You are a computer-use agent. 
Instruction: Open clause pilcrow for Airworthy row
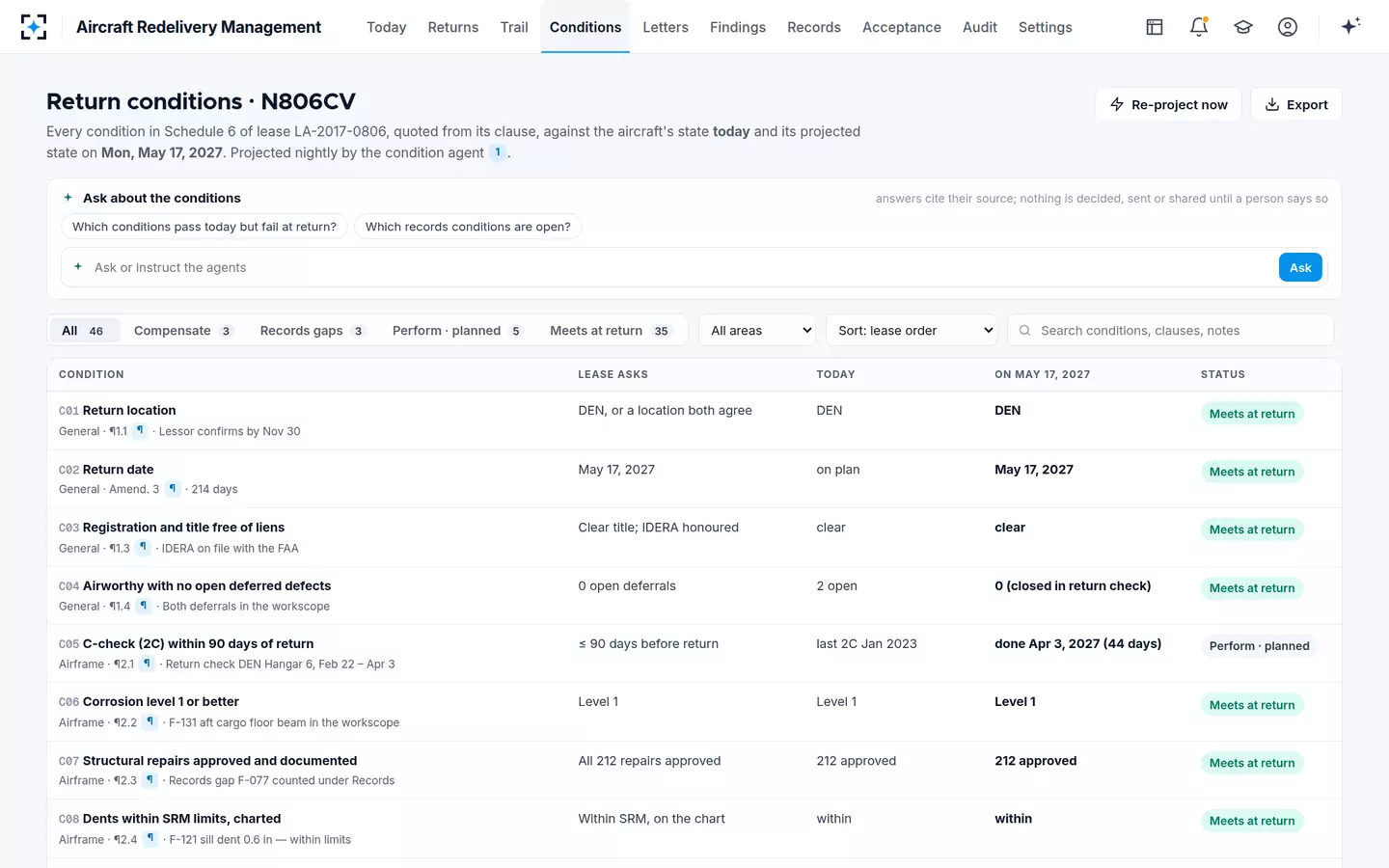click(144, 606)
